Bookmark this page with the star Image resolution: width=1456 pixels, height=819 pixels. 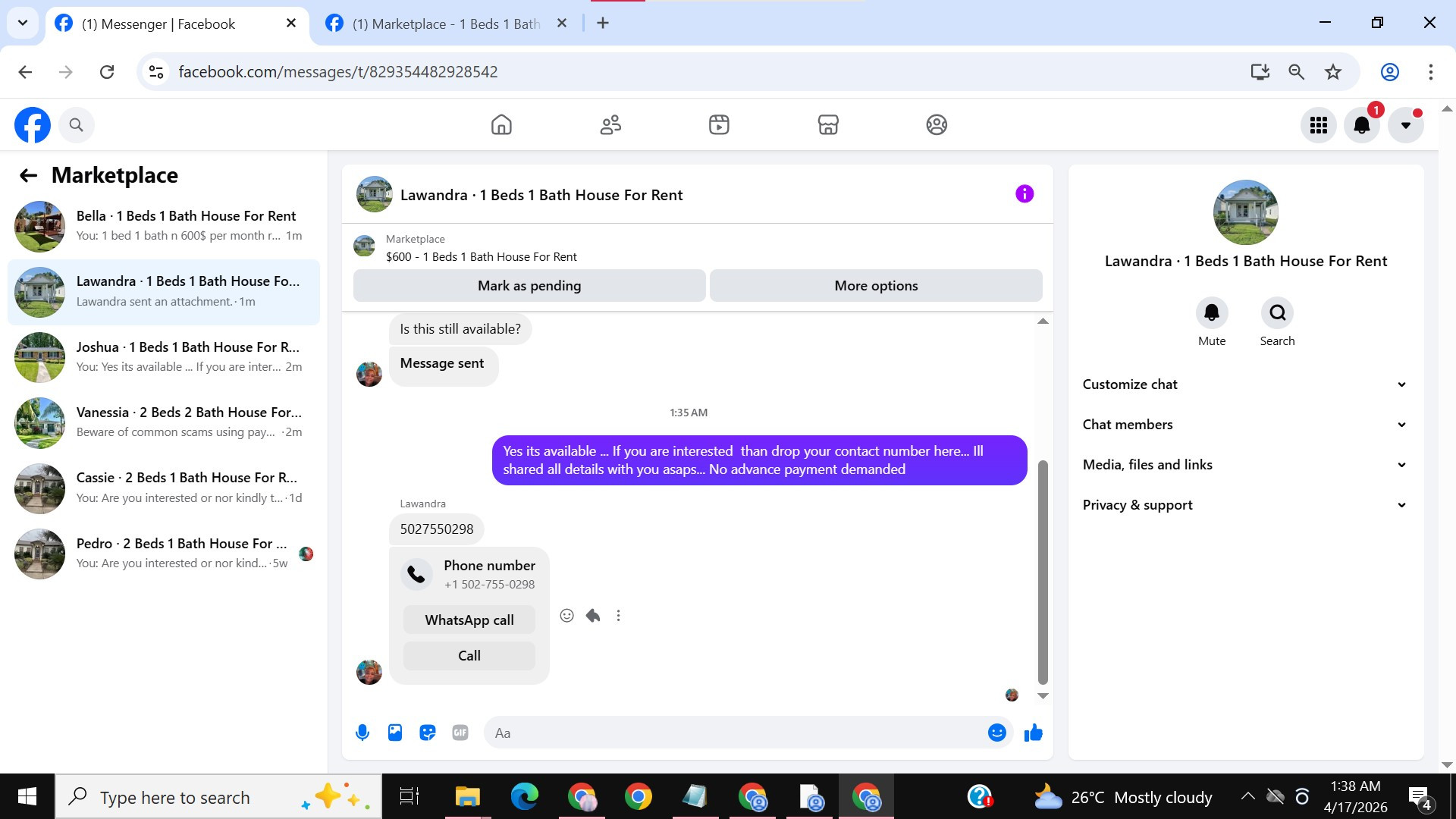tap(1333, 72)
